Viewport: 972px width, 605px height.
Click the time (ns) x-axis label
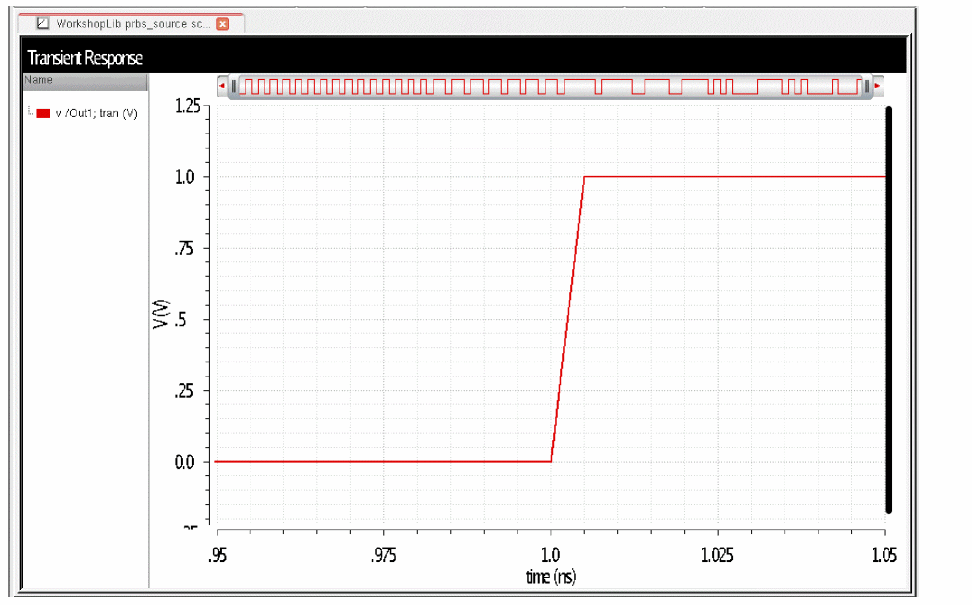point(551,576)
